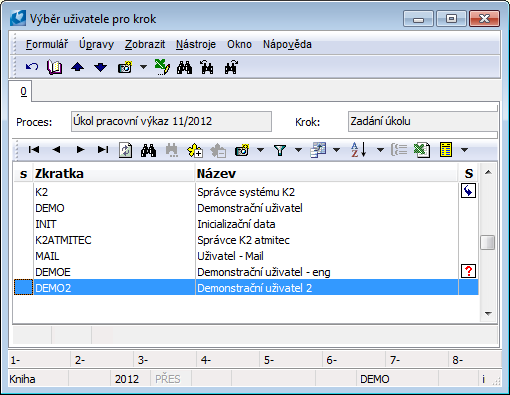Click the scrollbar up arrow of the user list

click(x=488, y=172)
